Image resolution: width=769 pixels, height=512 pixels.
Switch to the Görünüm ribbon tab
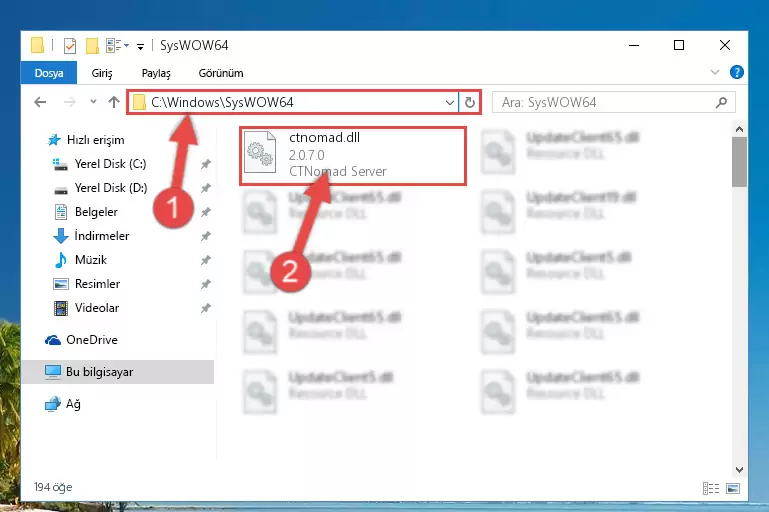(x=221, y=73)
